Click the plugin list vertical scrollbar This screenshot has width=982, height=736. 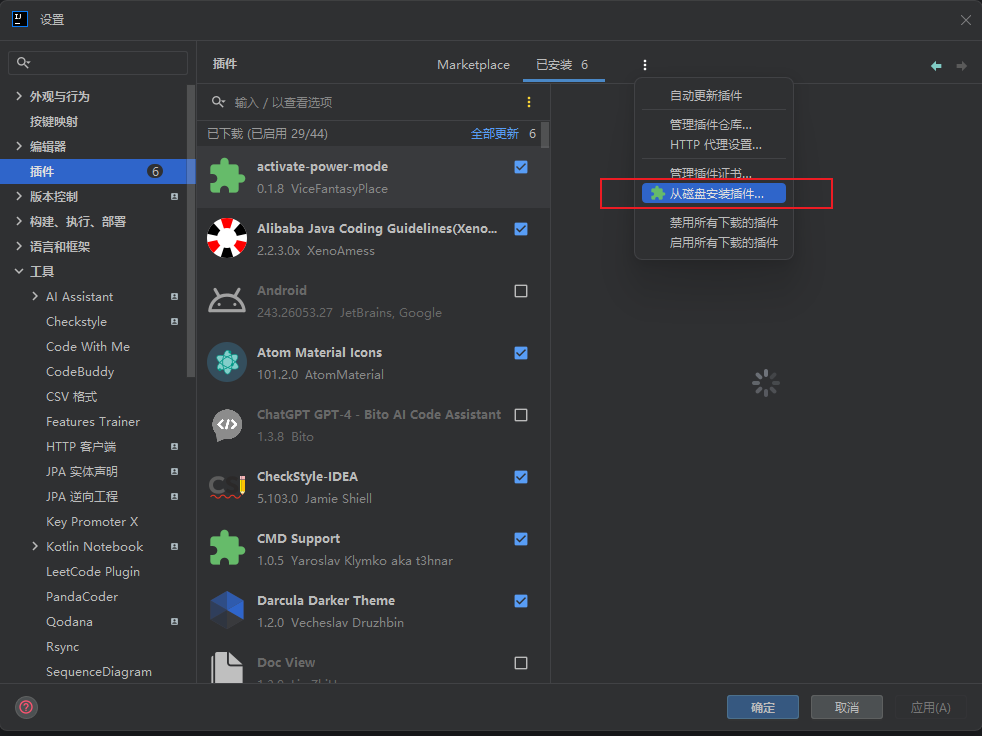(x=545, y=135)
